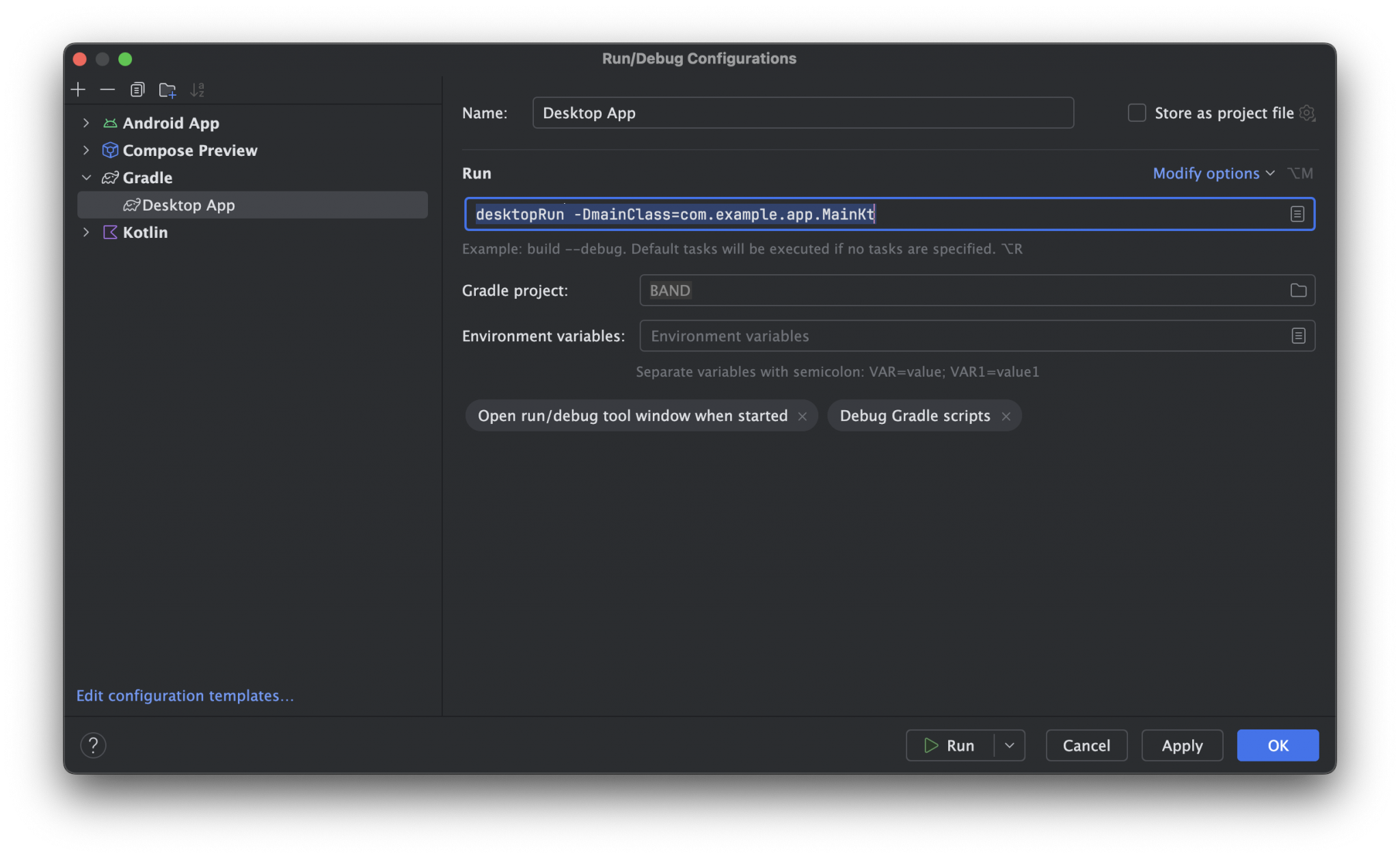Click the Run button
Screen dimensions: 1400x858
click(950, 745)
